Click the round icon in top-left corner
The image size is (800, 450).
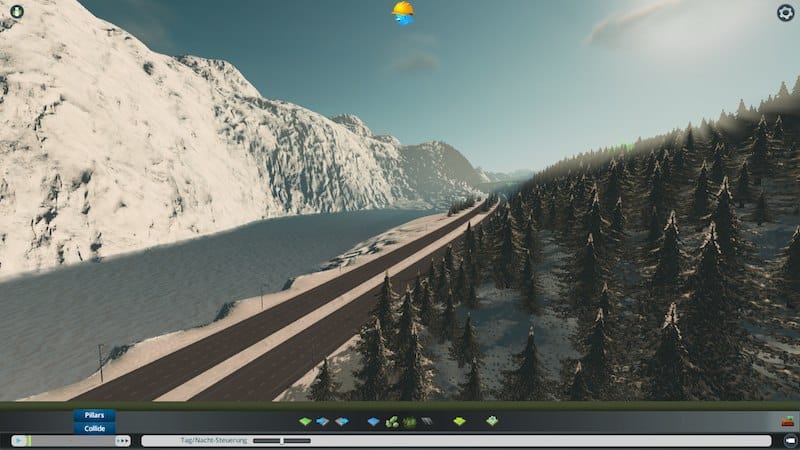[x=17, y=12]
